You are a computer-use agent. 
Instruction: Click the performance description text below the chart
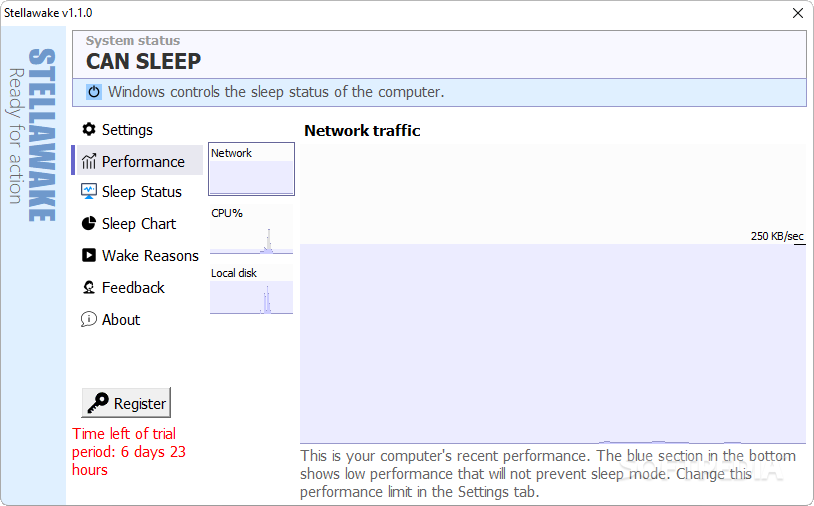(x=548, y=473)
